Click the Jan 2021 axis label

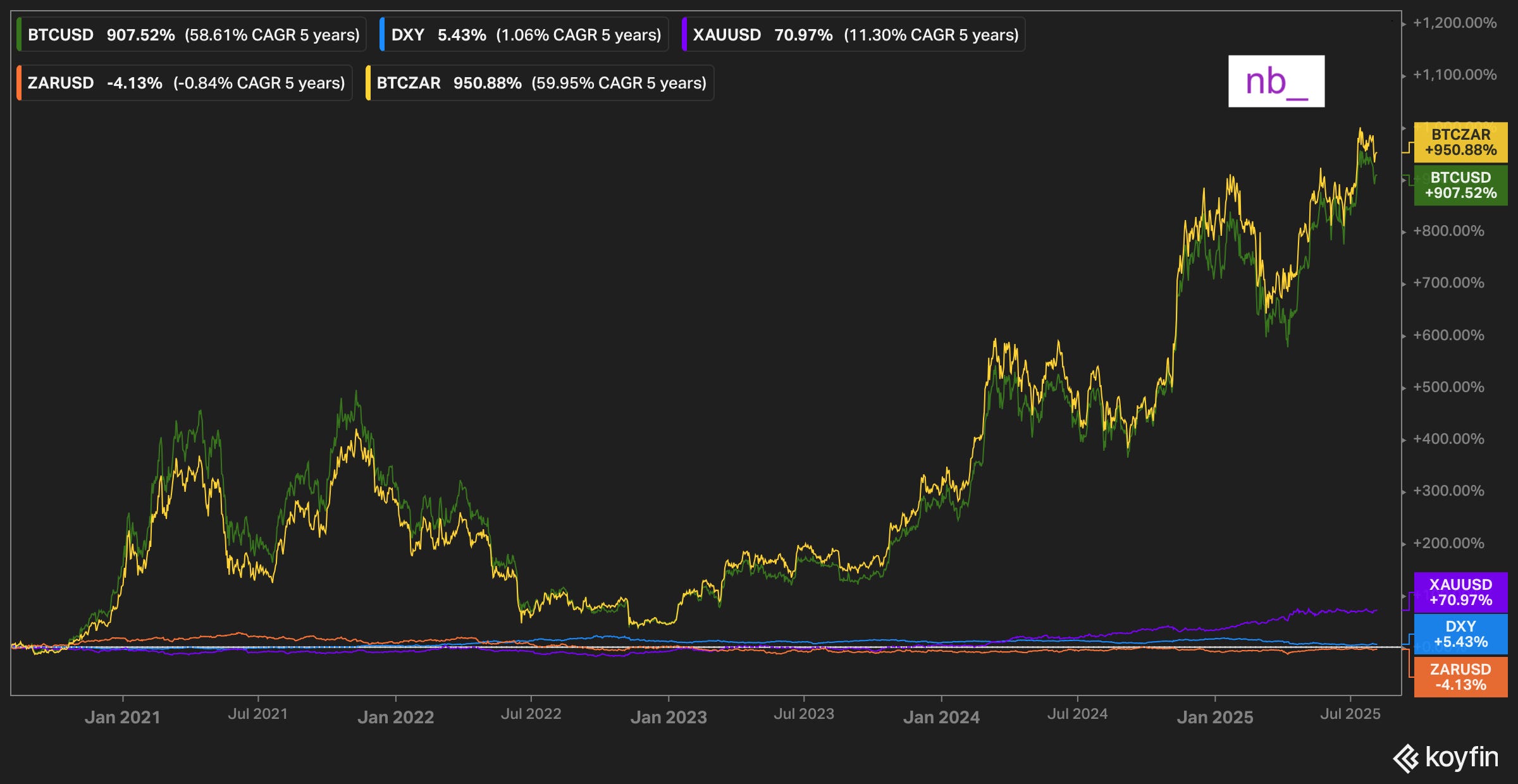click(x=122, y=717)
